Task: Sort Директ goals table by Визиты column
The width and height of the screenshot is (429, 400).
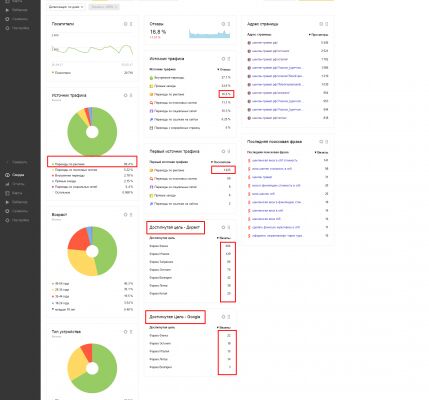Action: pos(224,238)
